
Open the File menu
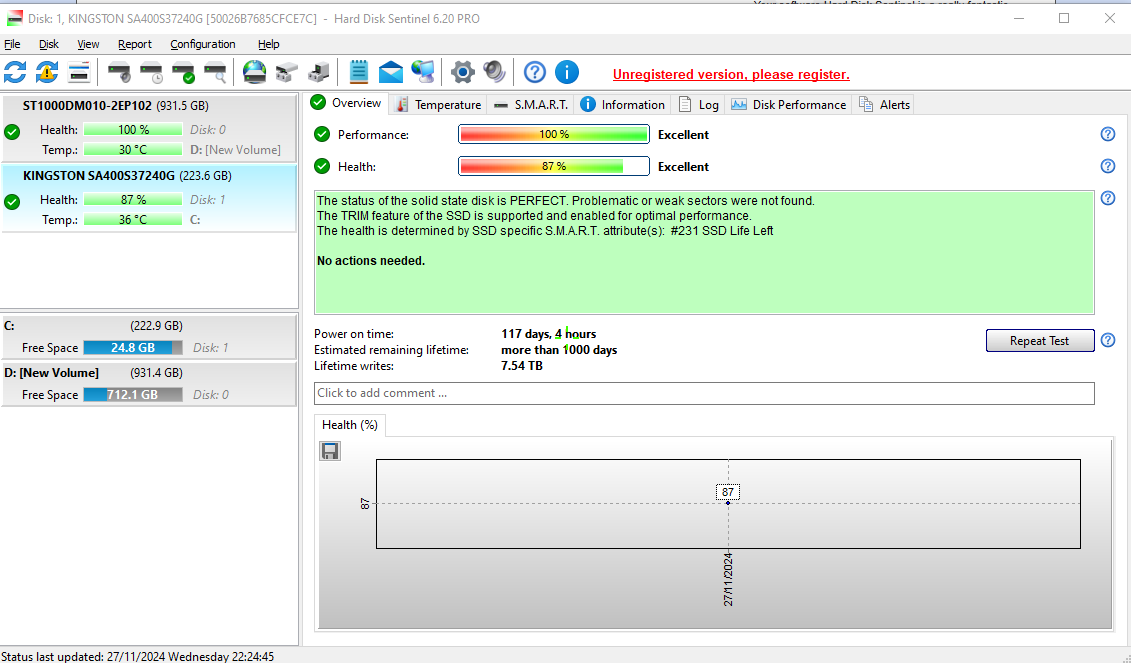tap(12, 44)
